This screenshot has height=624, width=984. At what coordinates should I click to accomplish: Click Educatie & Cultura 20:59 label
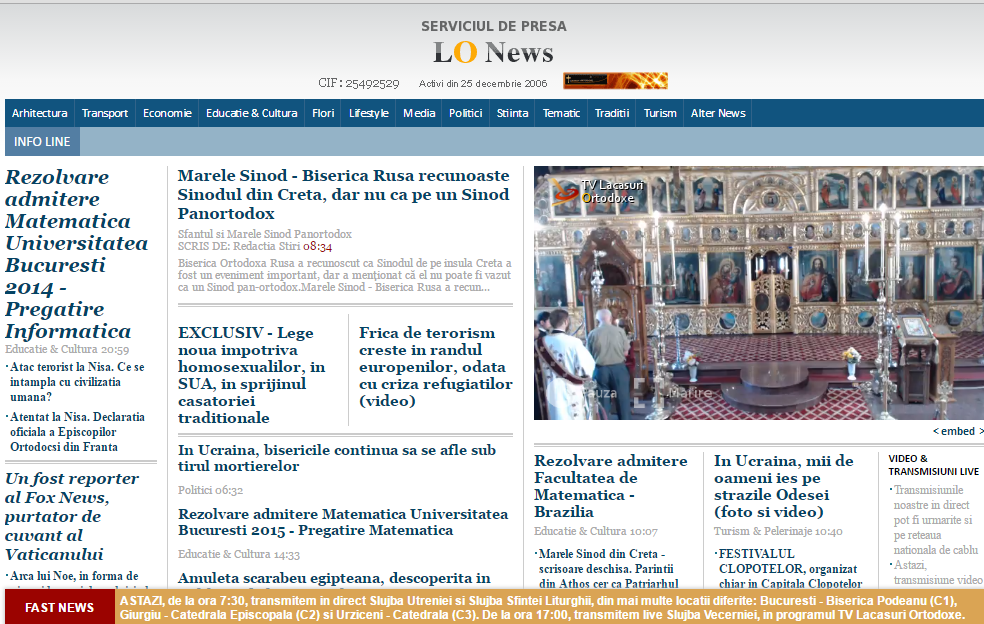point(67,349)
